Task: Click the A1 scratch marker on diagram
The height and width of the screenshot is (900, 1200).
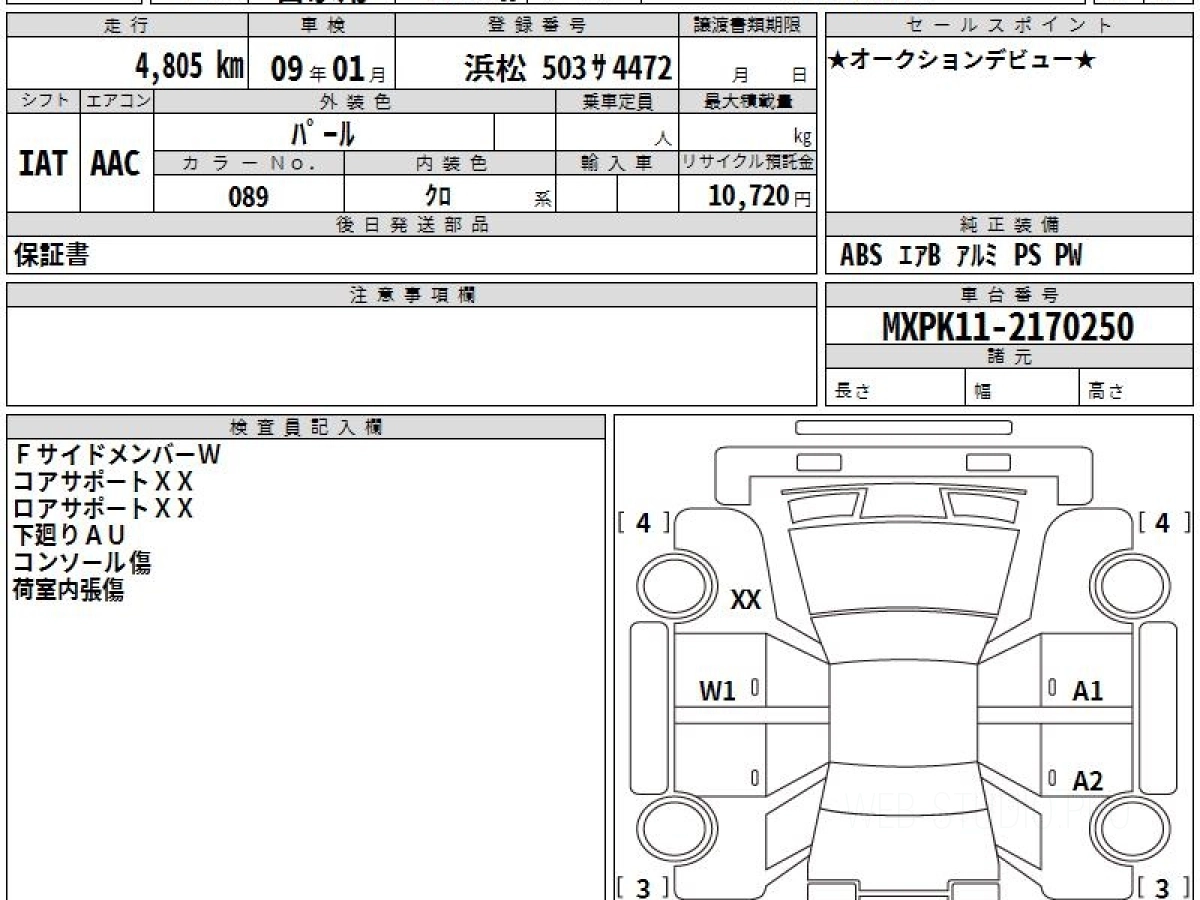Action: coord(1087,690)
